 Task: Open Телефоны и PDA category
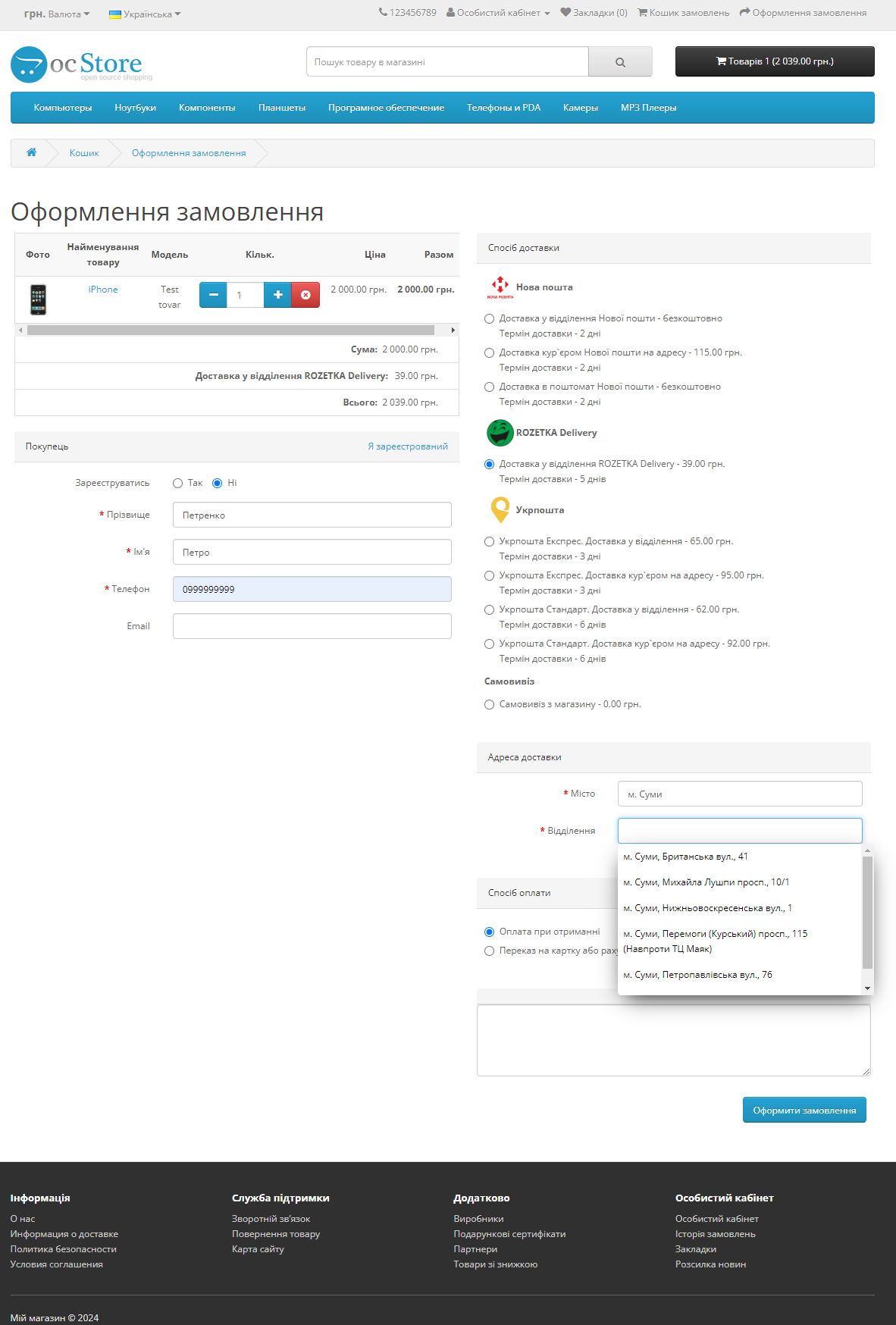pos(503,108)
